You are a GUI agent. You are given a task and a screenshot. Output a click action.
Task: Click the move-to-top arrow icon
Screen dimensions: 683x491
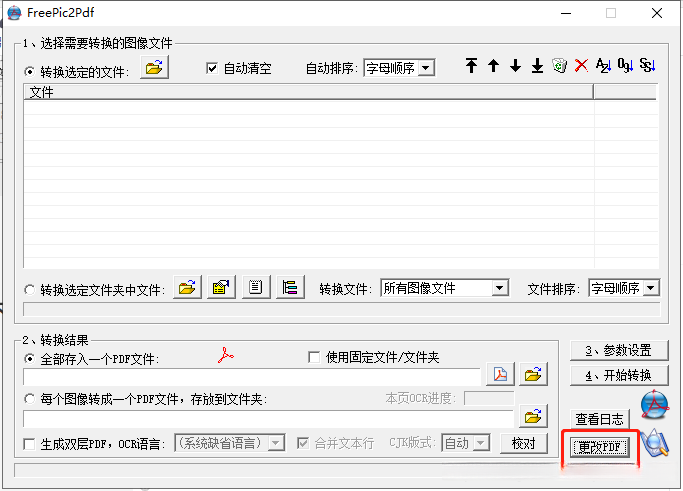tap(471, 66)
